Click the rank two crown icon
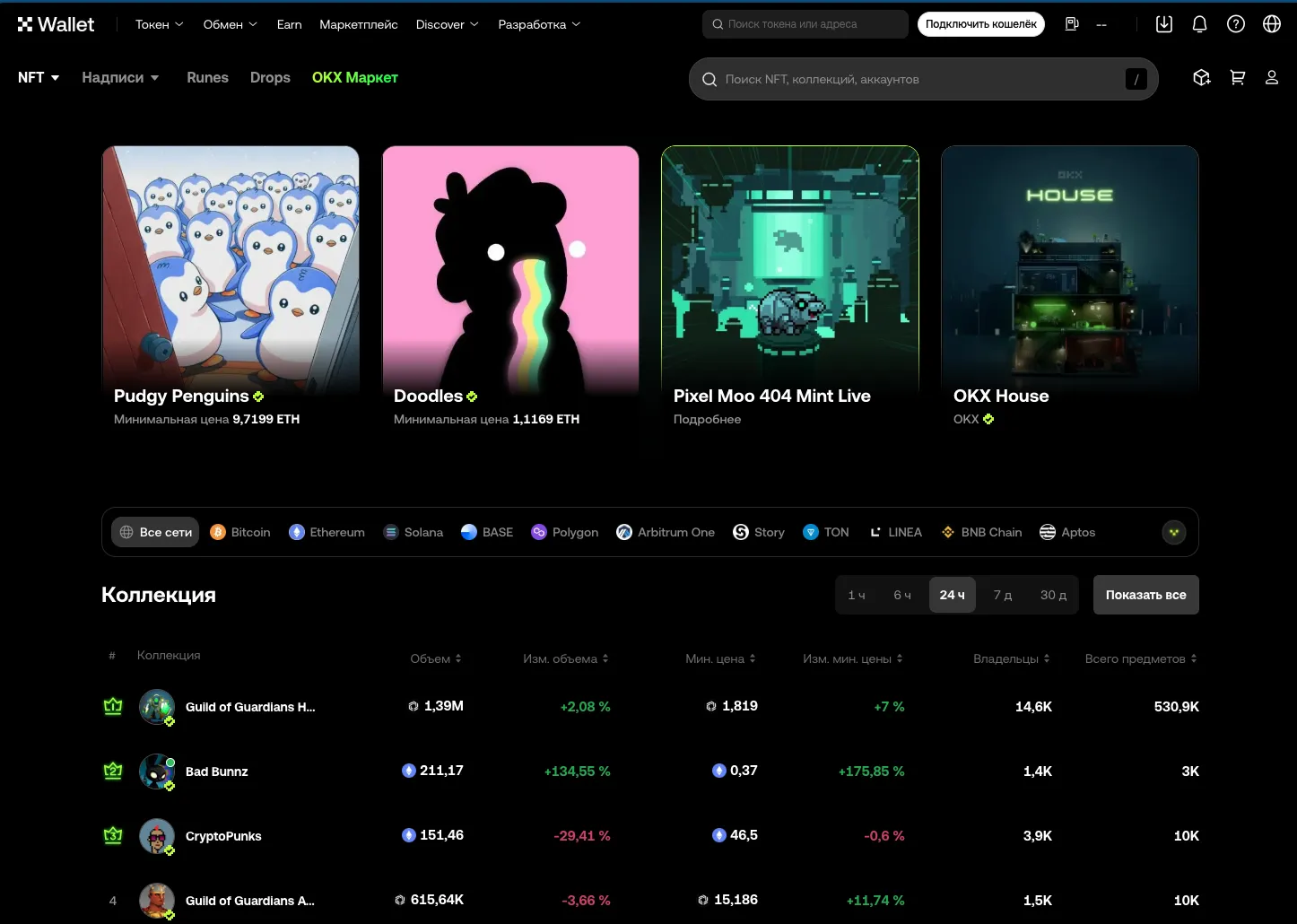The width and height of the screenshot is (1297, 924). coord(113,771)
